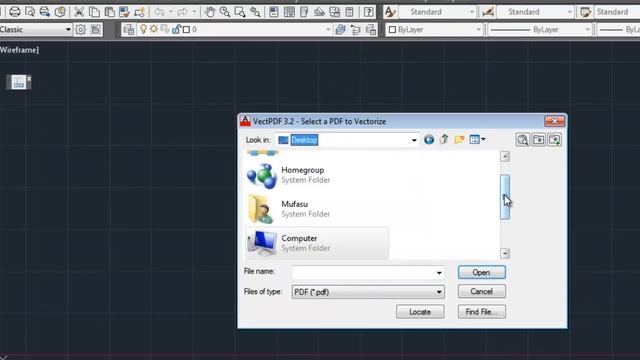Open the ByLayer linetype dropdown
Screen dimensions: 640x360
click(x=587, y=29)
